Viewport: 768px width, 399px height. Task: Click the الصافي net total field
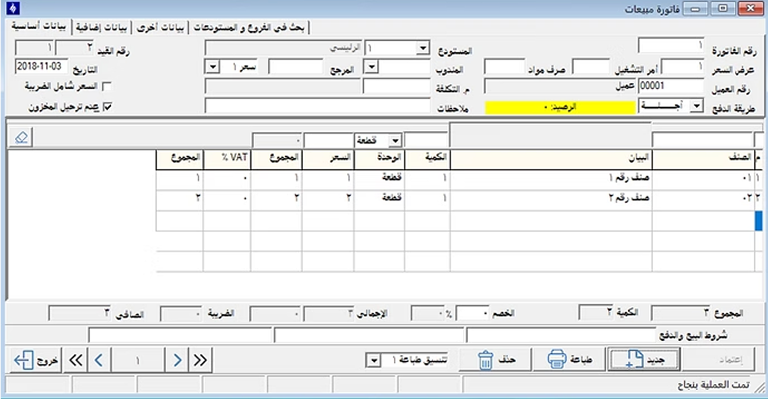coord(80,314)
